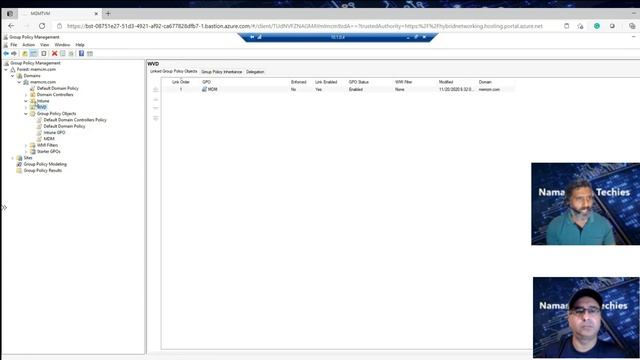Collapse the Intune OU arrow
The height and width of the screenshot is (360, 640).
pos(26,101)
